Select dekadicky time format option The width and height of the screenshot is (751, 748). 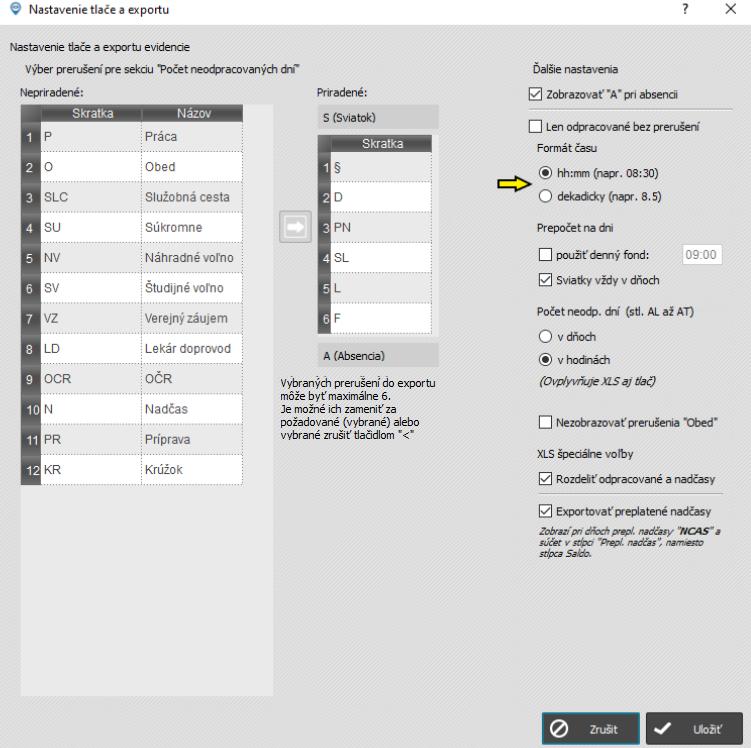tap(546, 196)
